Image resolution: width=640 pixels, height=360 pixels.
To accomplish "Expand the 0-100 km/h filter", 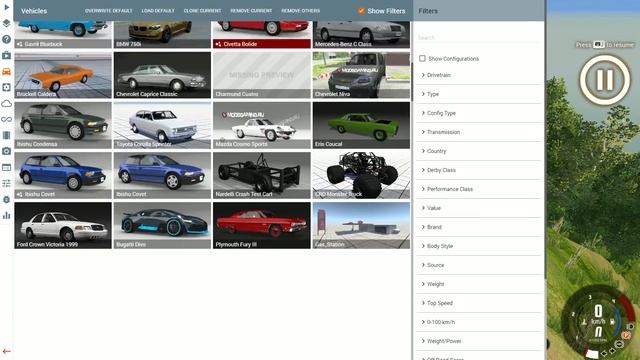I will pyautogui.click(x=479, y=322).
